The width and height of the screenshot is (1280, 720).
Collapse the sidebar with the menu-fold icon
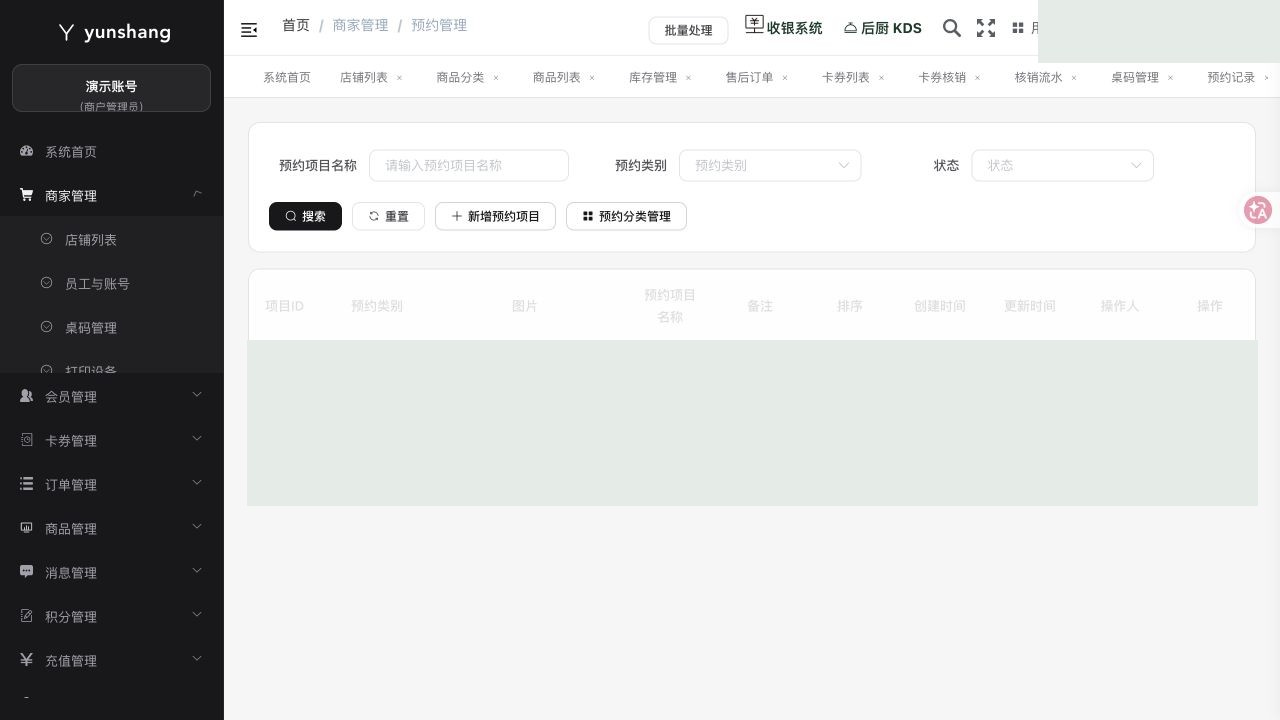[x=249, y=30]
